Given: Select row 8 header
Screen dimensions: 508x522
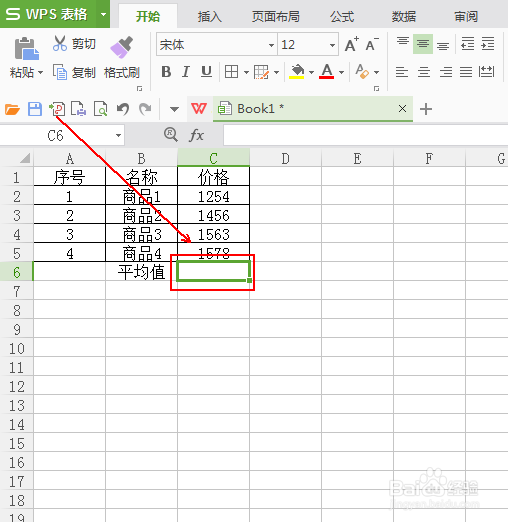Looking at the screenshot, I should (17, 310).
